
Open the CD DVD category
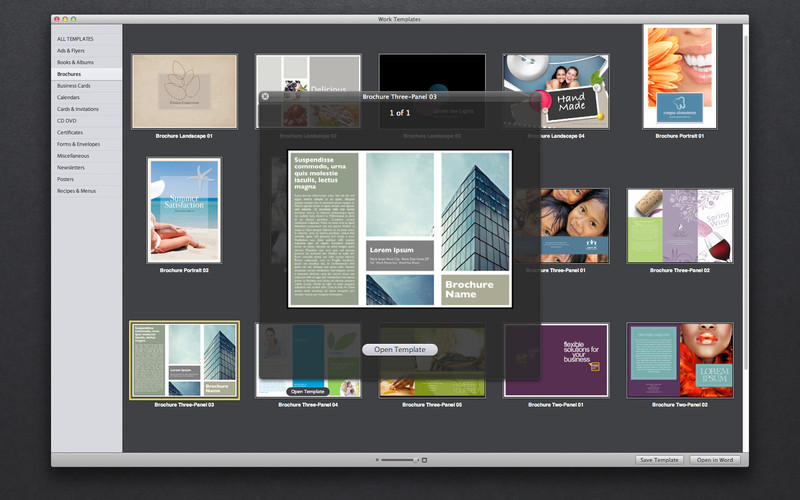86,121
